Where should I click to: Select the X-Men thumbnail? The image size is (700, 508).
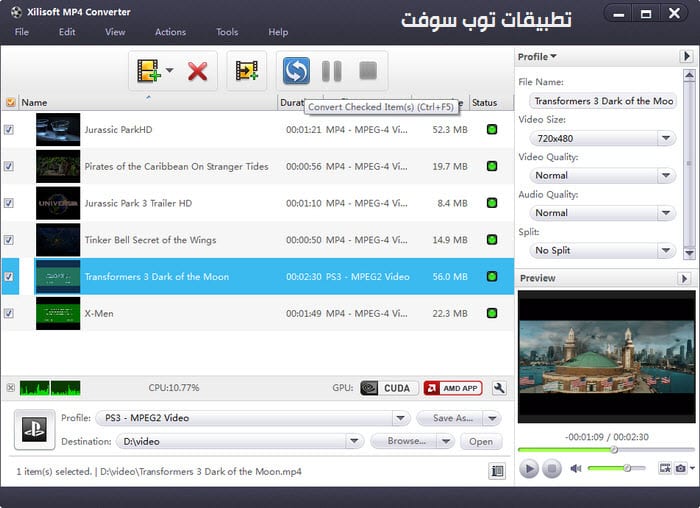[x=58, y=313]
